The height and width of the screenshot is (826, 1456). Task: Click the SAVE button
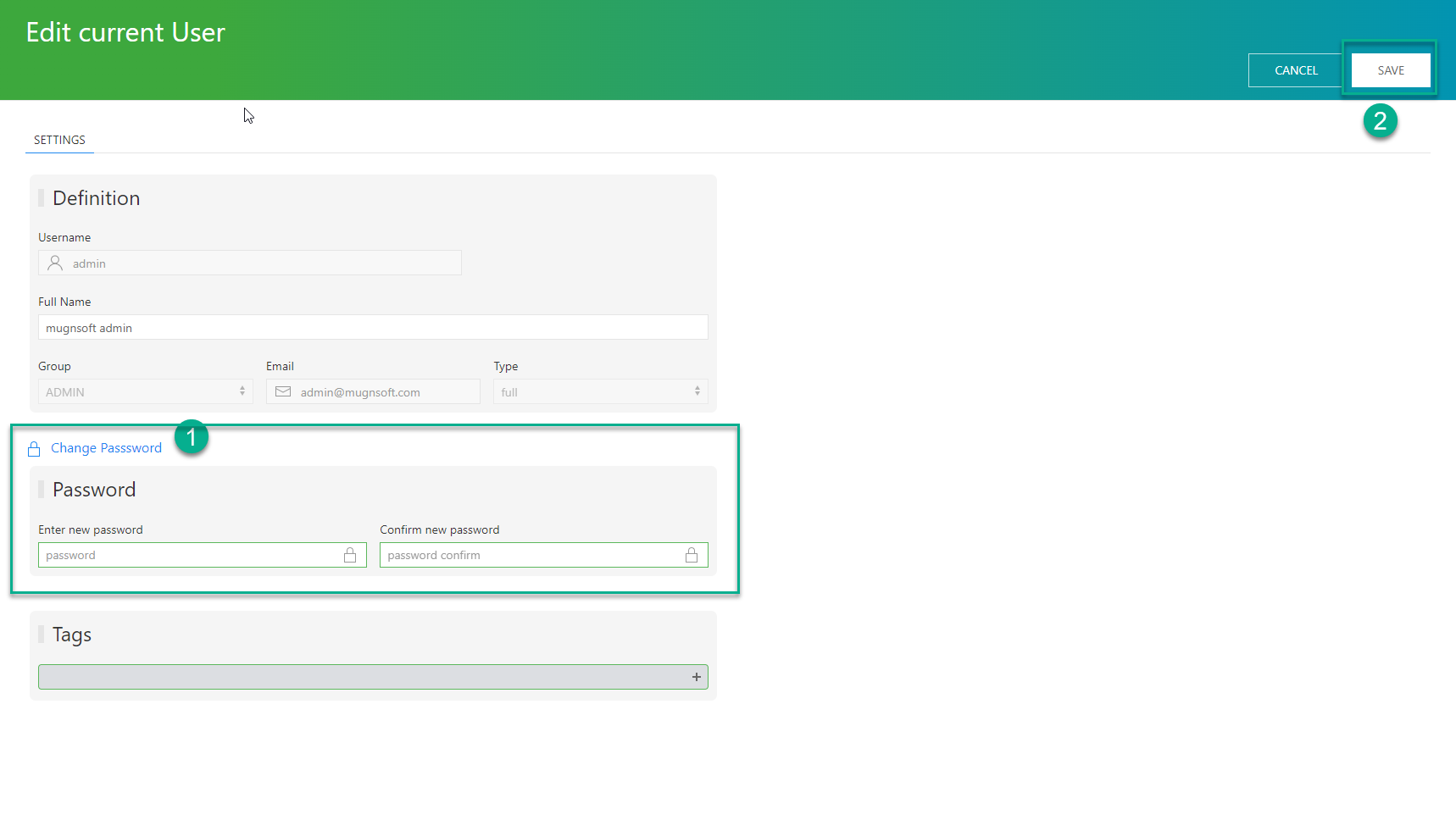click(x=1391, y=70)
